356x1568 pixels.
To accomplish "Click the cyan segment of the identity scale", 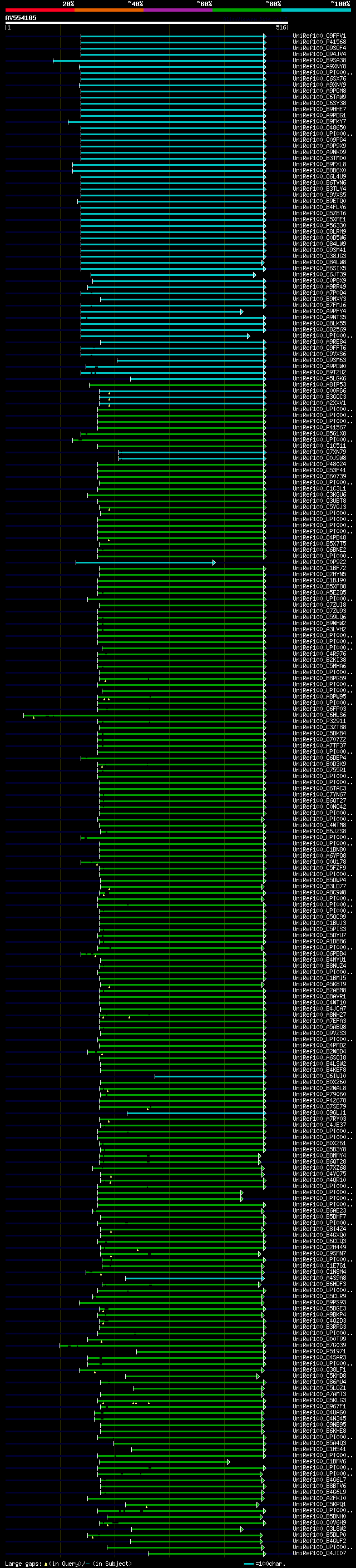I will pos(315,11).
